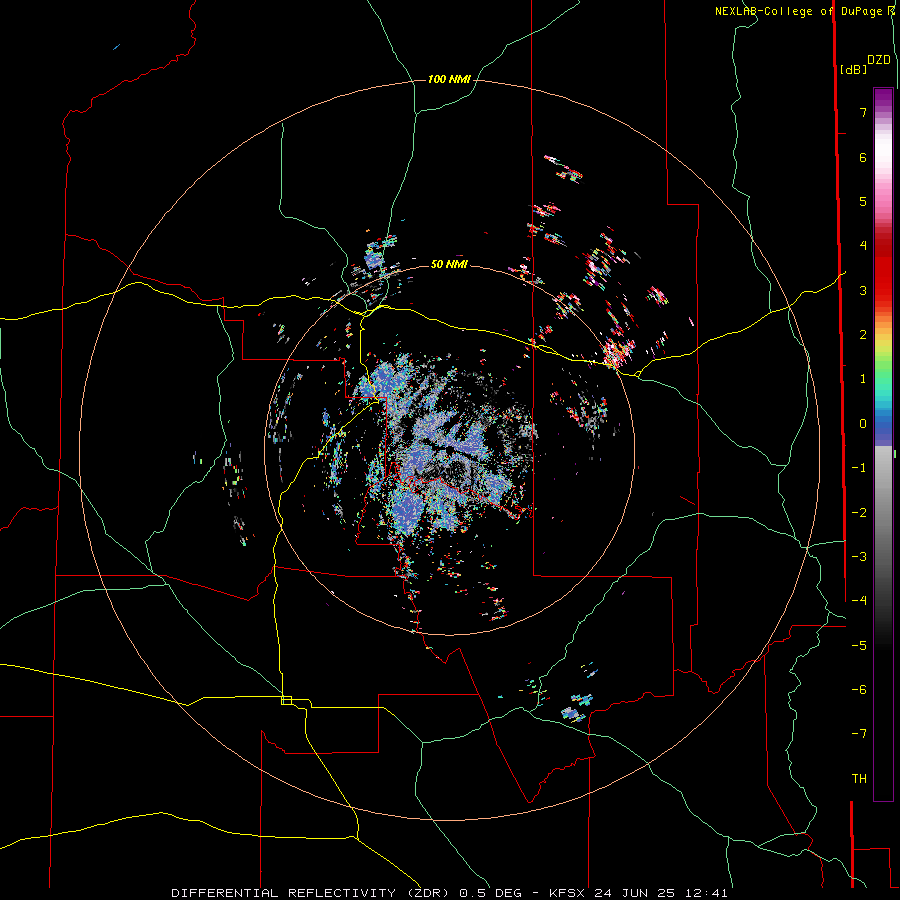
Task: Click the -3 value on the color scale
Action: [x=859, y=557]
